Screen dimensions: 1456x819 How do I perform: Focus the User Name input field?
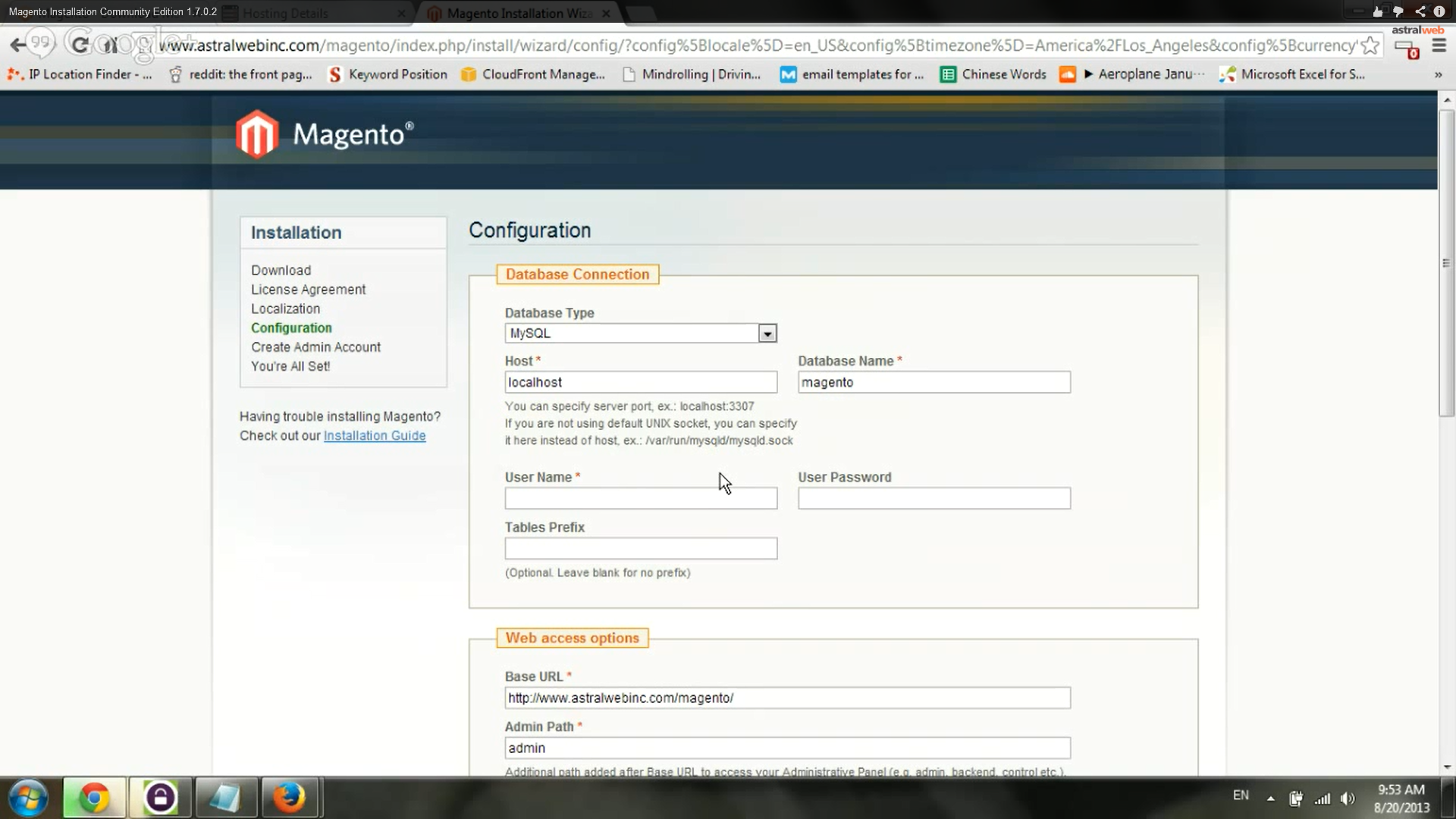click(641, 498)
